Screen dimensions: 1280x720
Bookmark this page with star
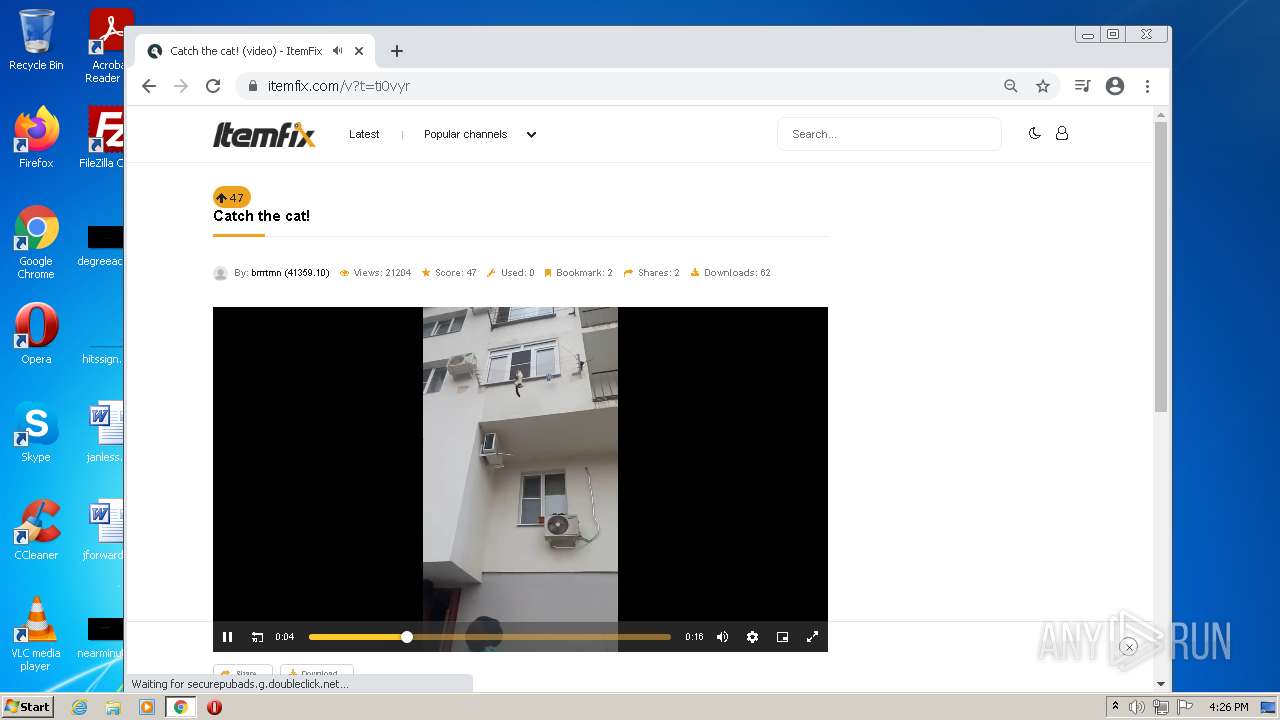(1043, 86)
